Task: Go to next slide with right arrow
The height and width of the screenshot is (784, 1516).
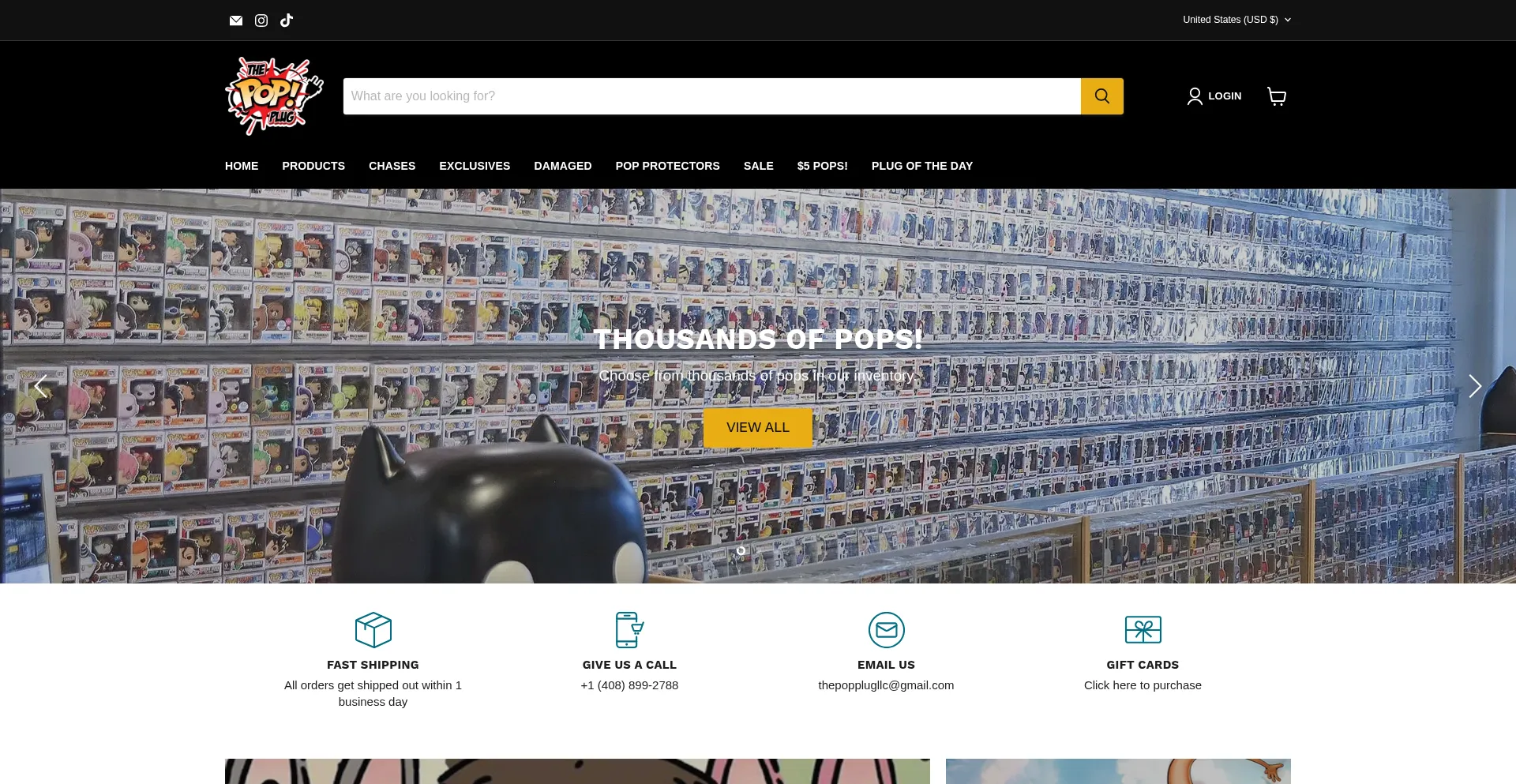Action: click(1474, 386)
